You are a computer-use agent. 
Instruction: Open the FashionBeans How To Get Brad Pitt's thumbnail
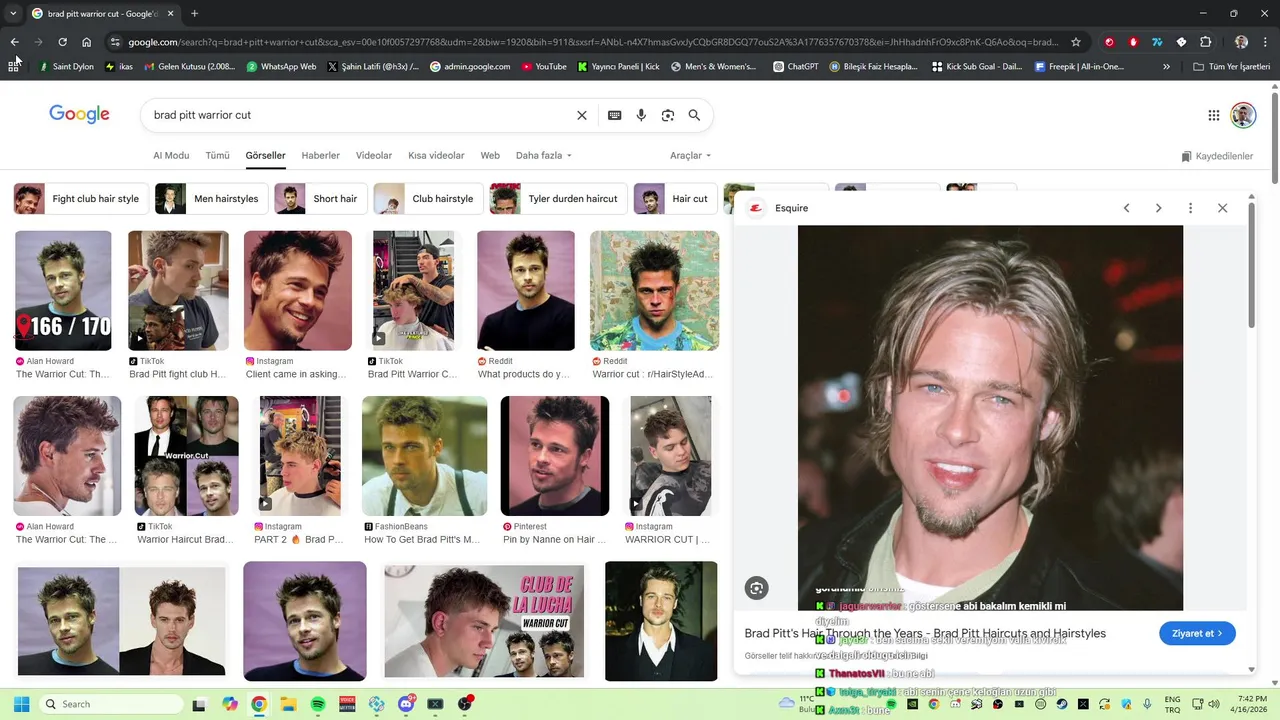pyautogui.click(x=425, y=456)
